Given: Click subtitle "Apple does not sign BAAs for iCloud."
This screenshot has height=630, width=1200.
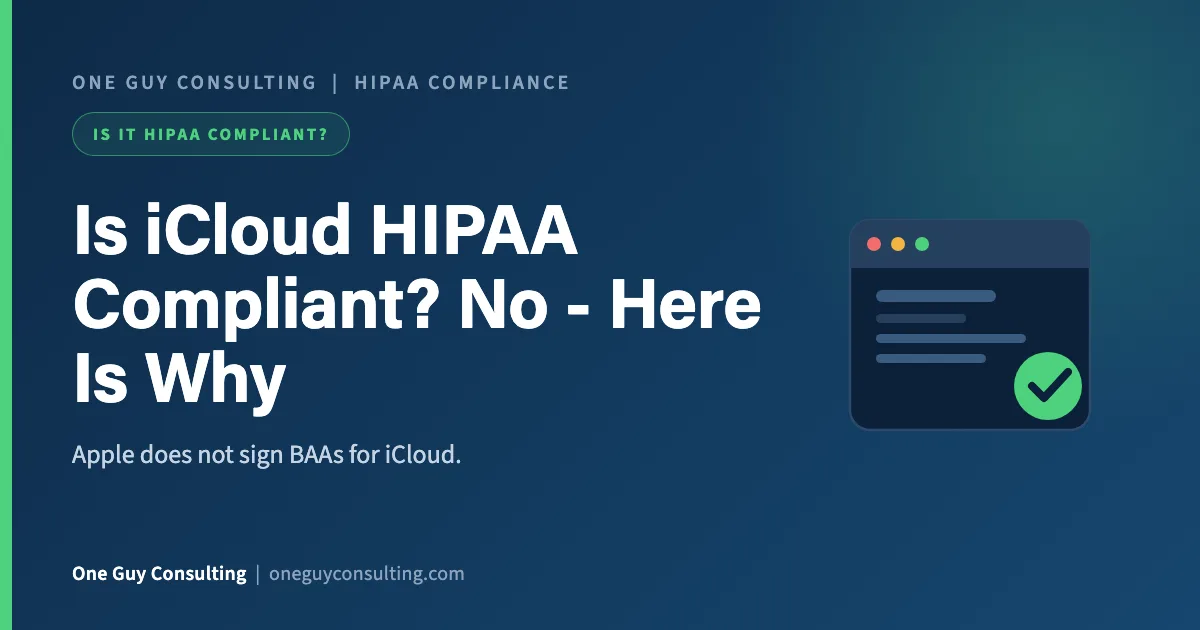Looking at the screenshot, I should 266,456.
